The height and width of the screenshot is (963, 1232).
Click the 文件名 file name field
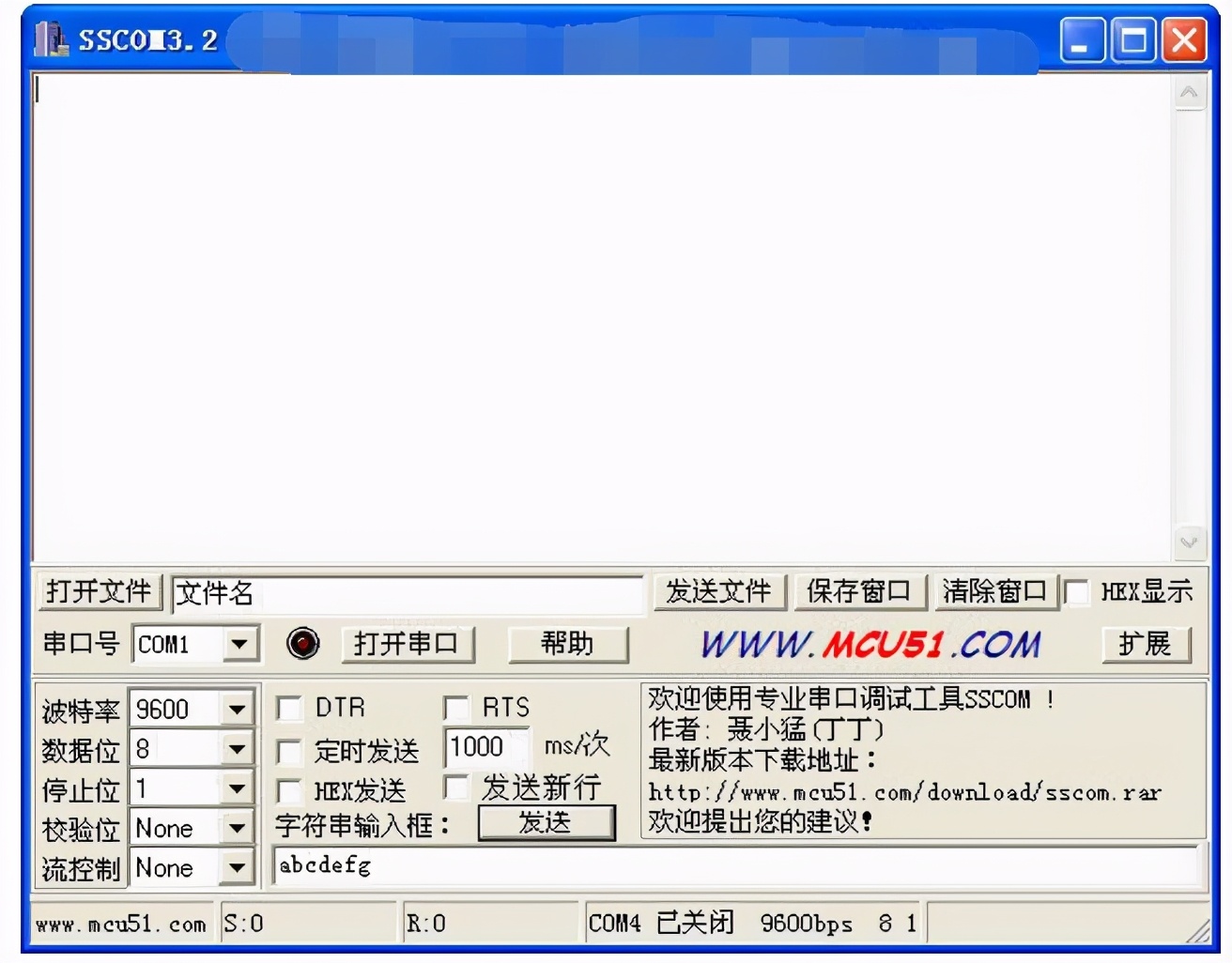[x=408, y=593]
